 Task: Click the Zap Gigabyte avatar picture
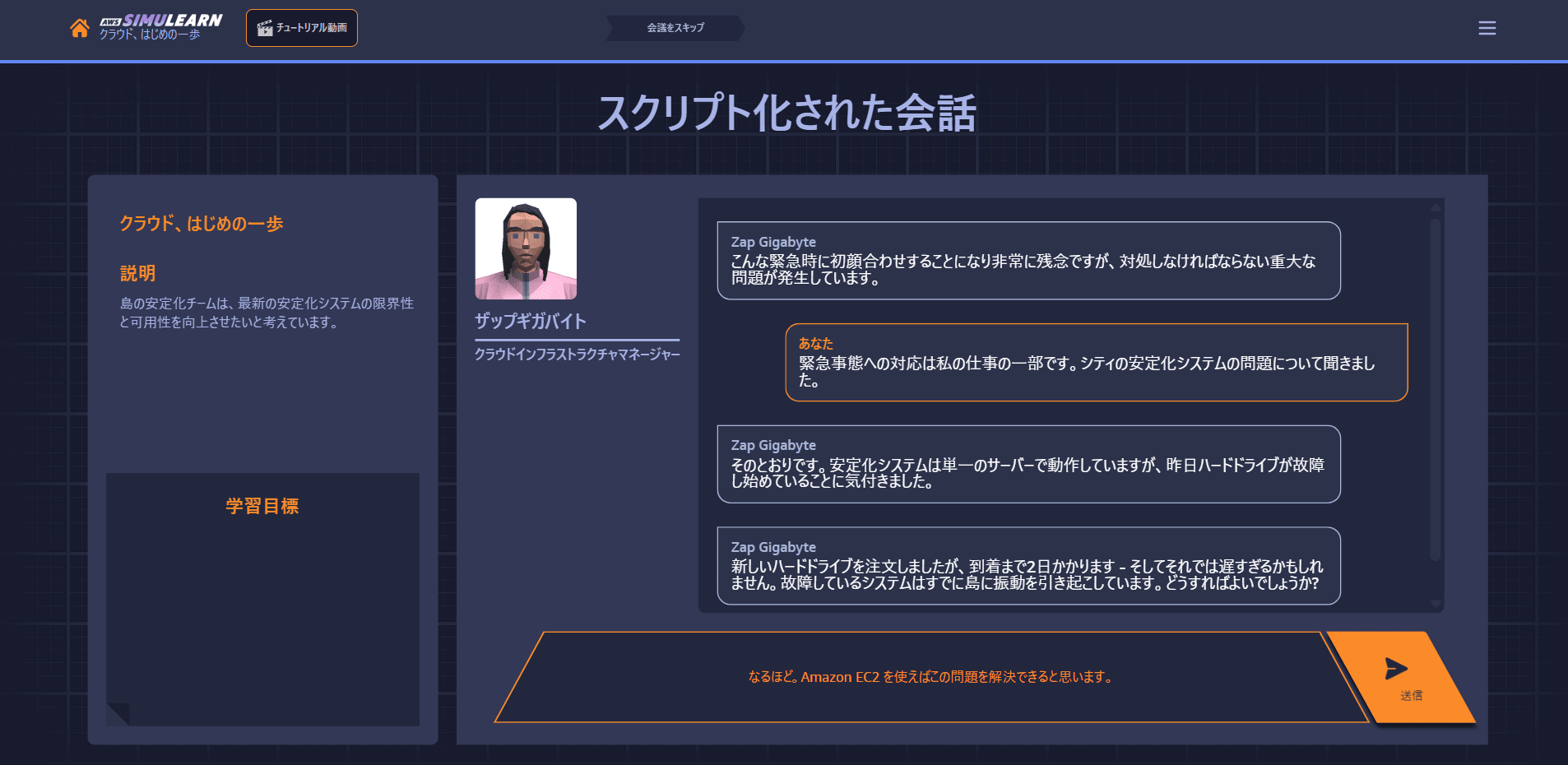526,248
